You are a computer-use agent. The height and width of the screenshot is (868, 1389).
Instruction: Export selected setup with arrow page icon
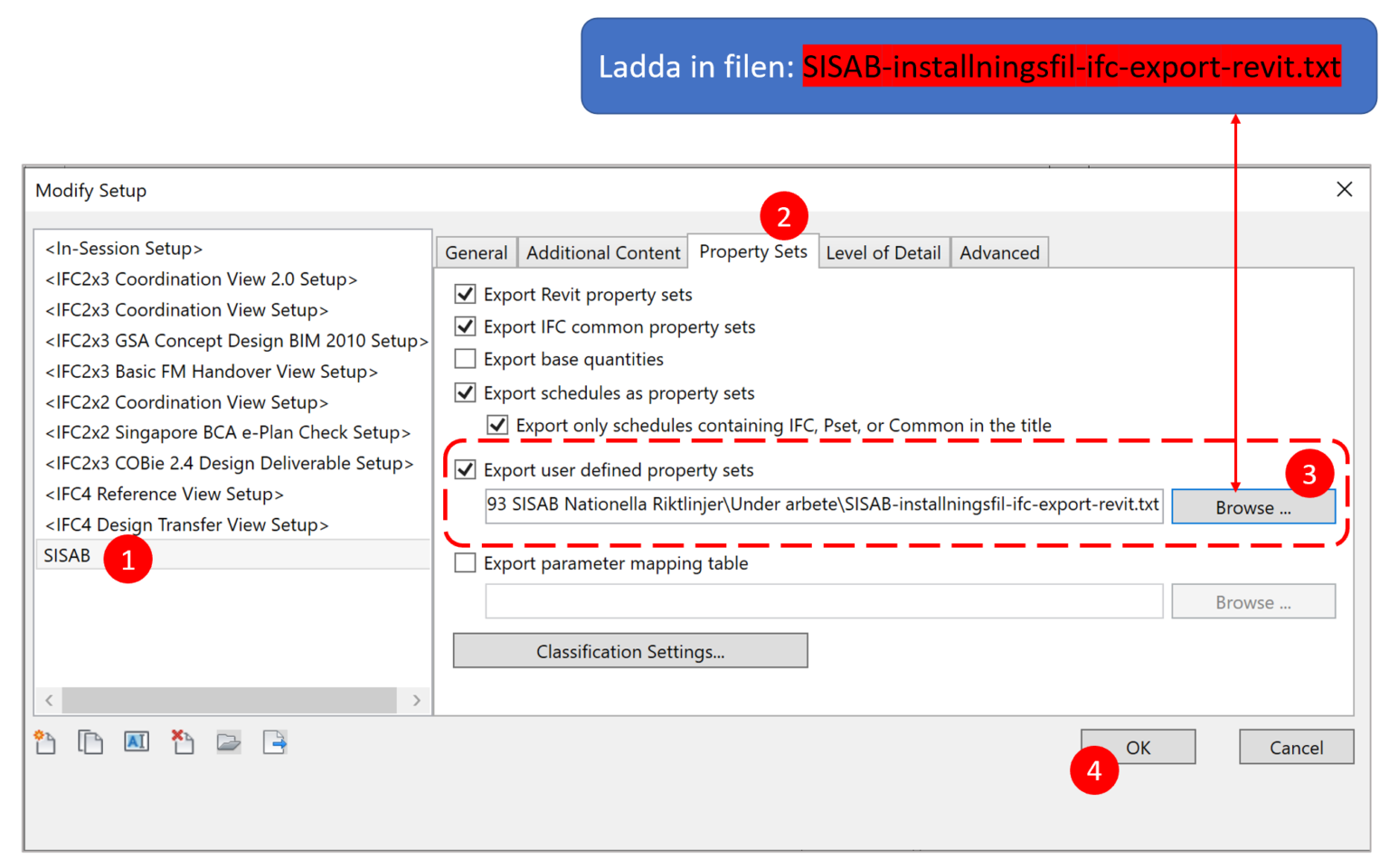coord(275,742)
